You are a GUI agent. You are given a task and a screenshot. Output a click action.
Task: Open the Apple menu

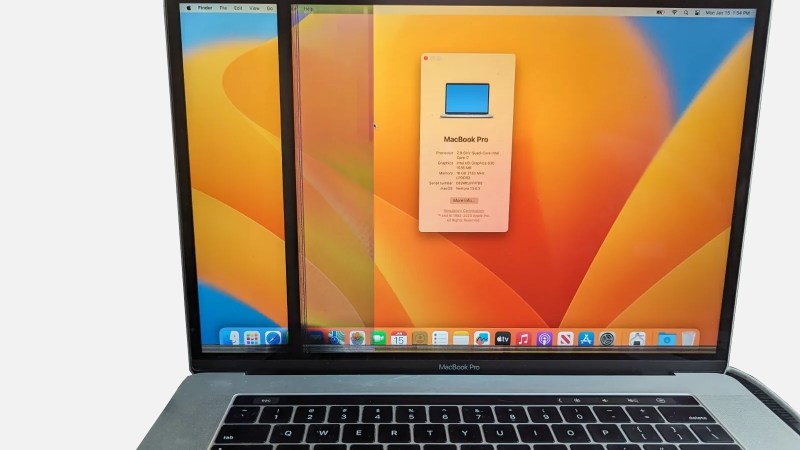(x=189, y=8)
